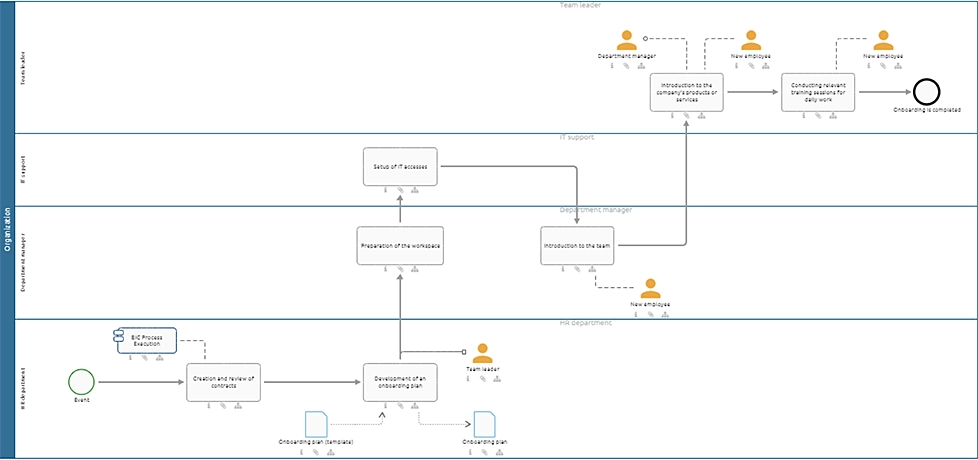
Task: Open paperclip icon under BIC Process Execution
Action: click(x=145, y=358)
